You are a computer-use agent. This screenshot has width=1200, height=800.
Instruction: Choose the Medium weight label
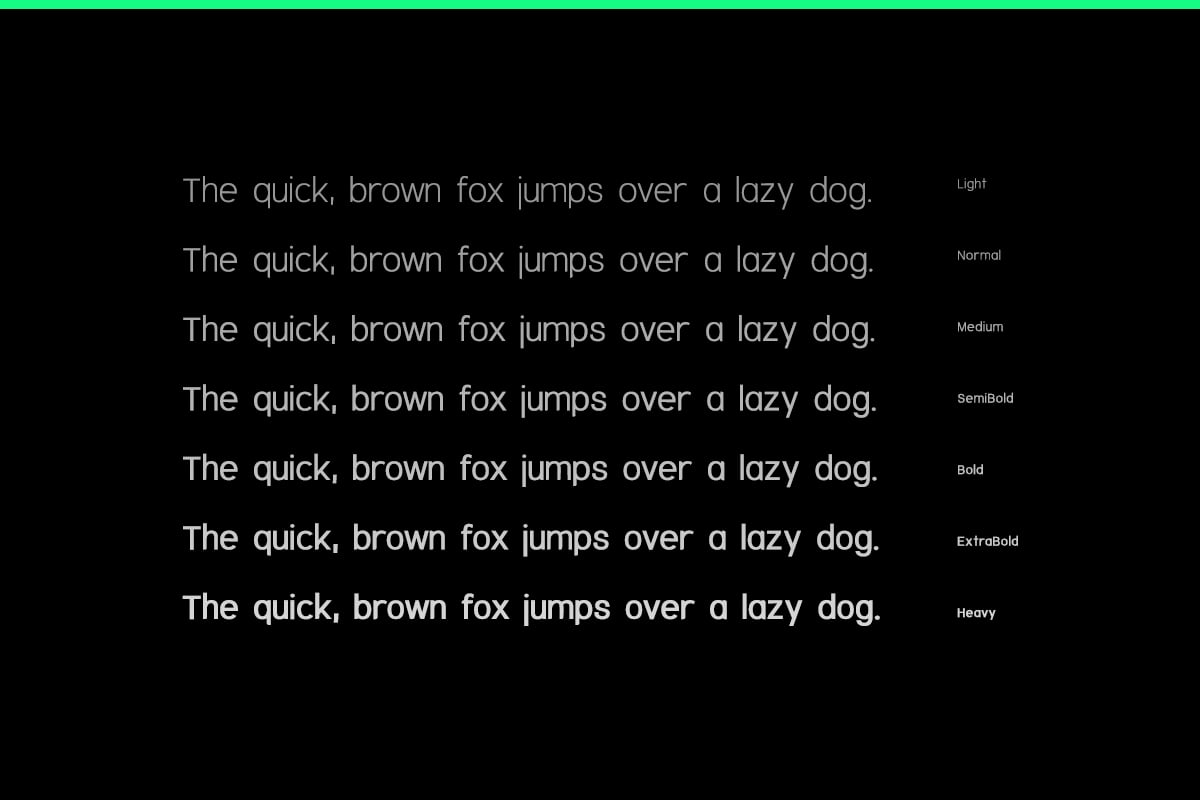click(980, 327)
